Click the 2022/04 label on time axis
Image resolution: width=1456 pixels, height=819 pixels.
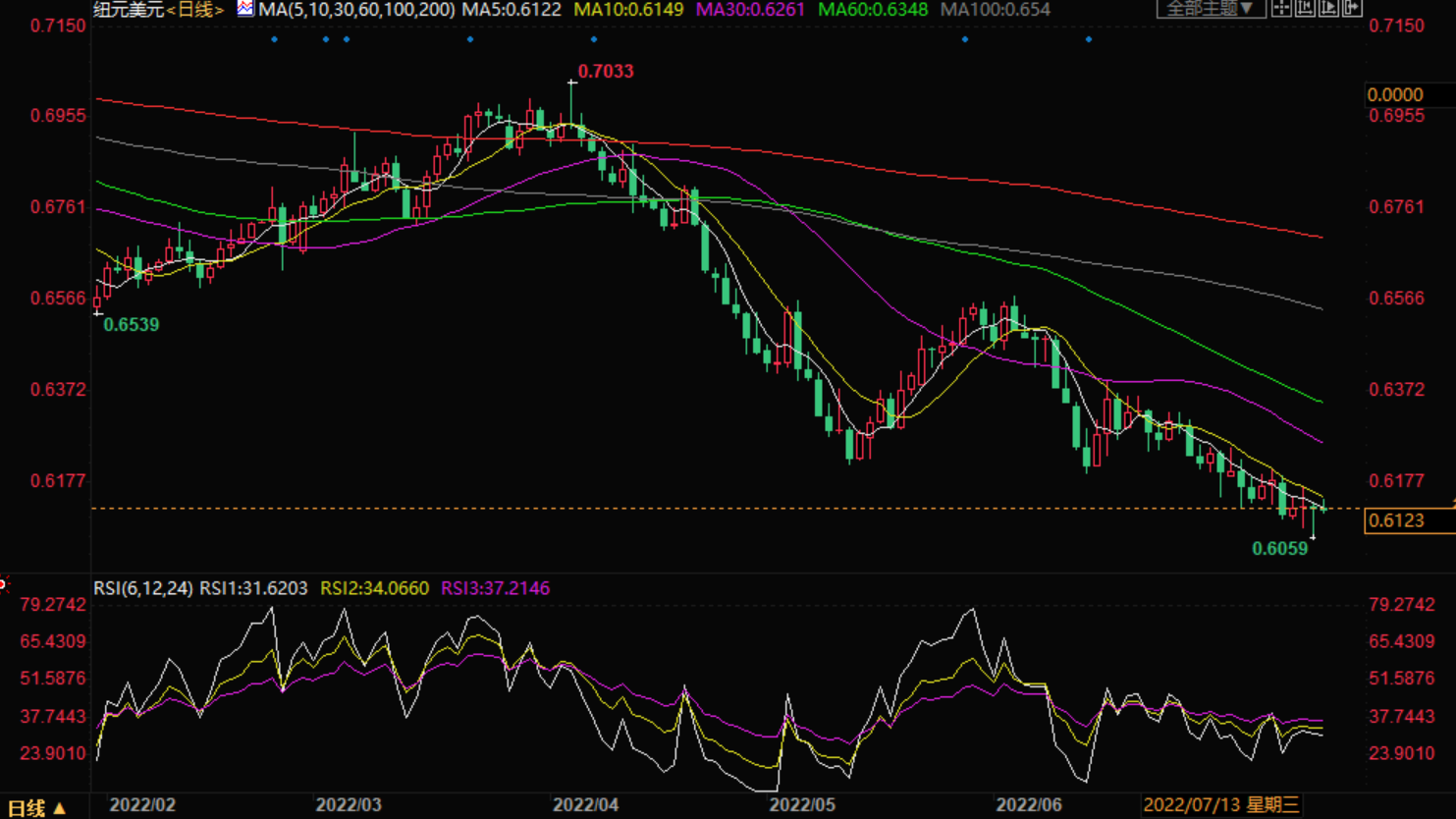tap(585, 805)
